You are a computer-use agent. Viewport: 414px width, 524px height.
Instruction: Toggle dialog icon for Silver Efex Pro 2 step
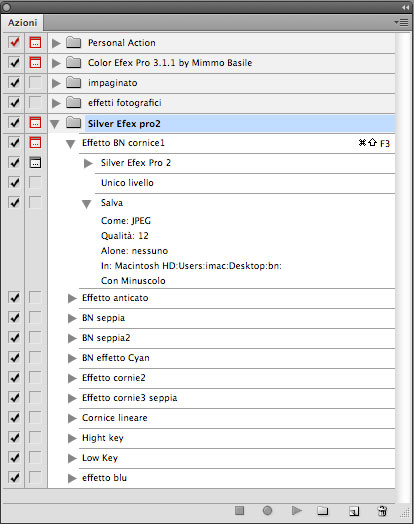click(x=35, y=162)
